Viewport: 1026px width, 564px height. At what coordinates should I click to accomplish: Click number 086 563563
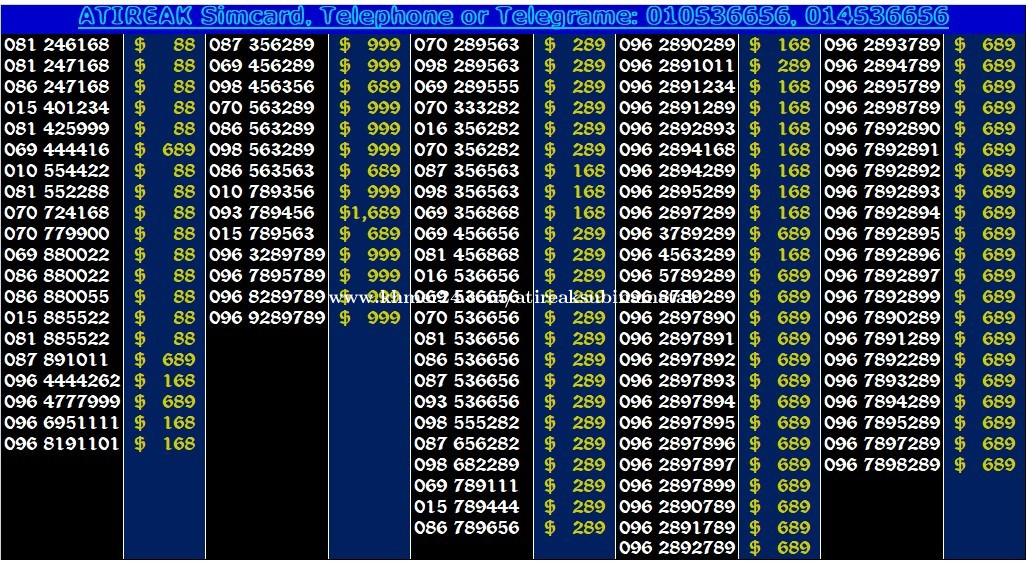click(262, 171)
